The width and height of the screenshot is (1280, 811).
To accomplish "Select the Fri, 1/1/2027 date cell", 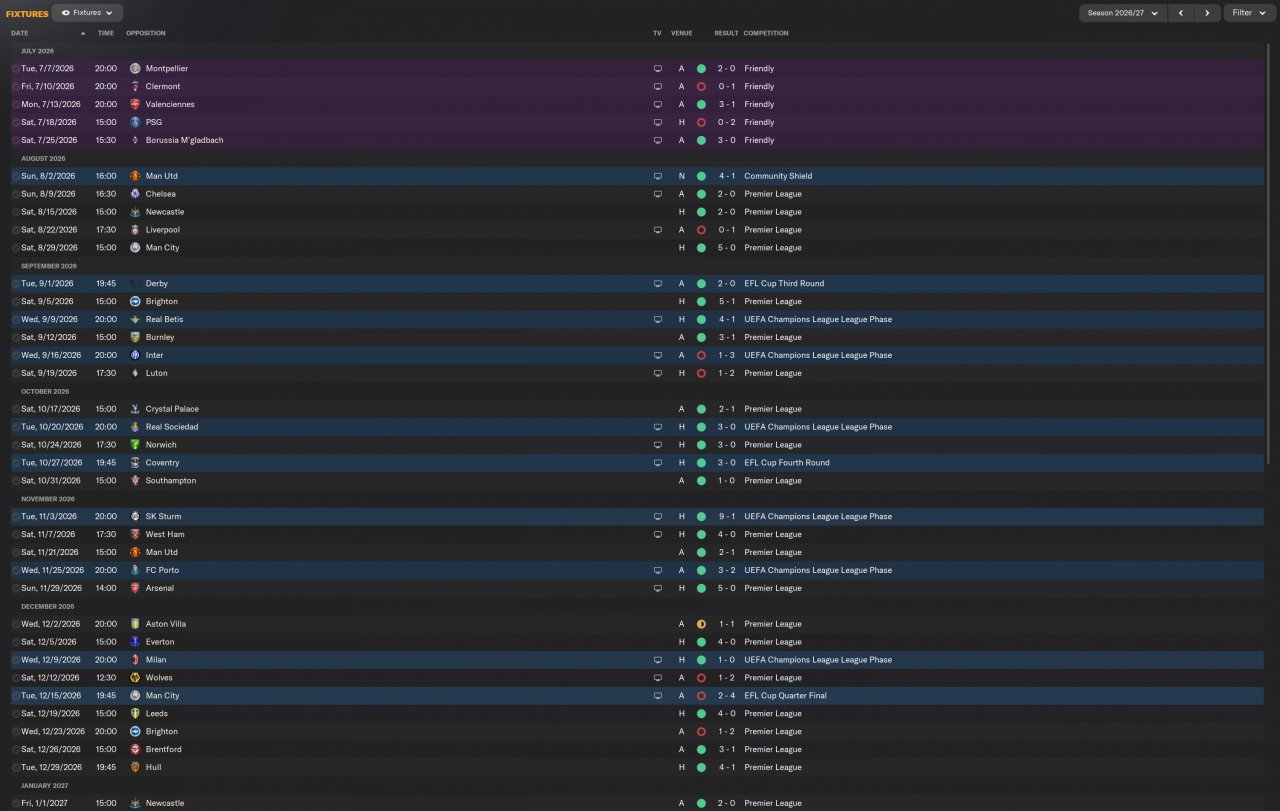I will tap(45, 804).
